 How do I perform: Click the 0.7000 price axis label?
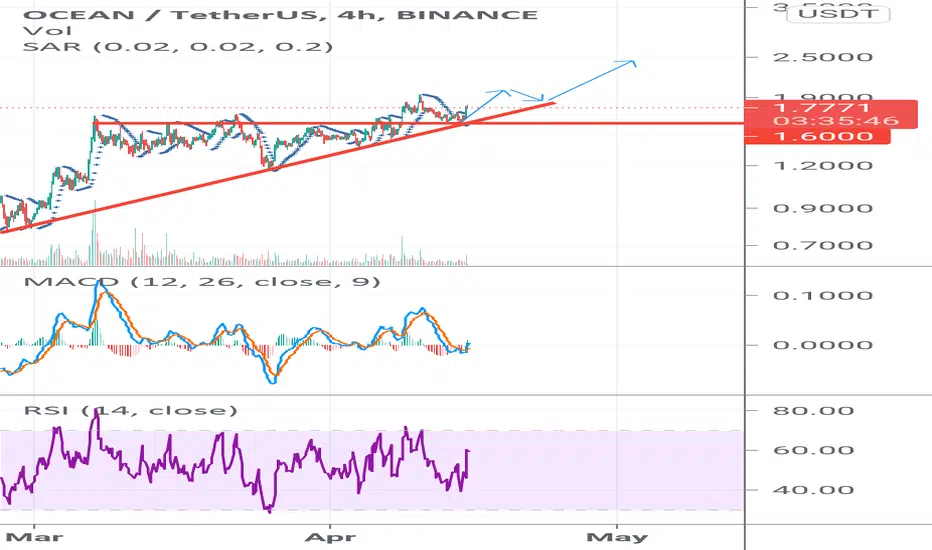point(823,245)
